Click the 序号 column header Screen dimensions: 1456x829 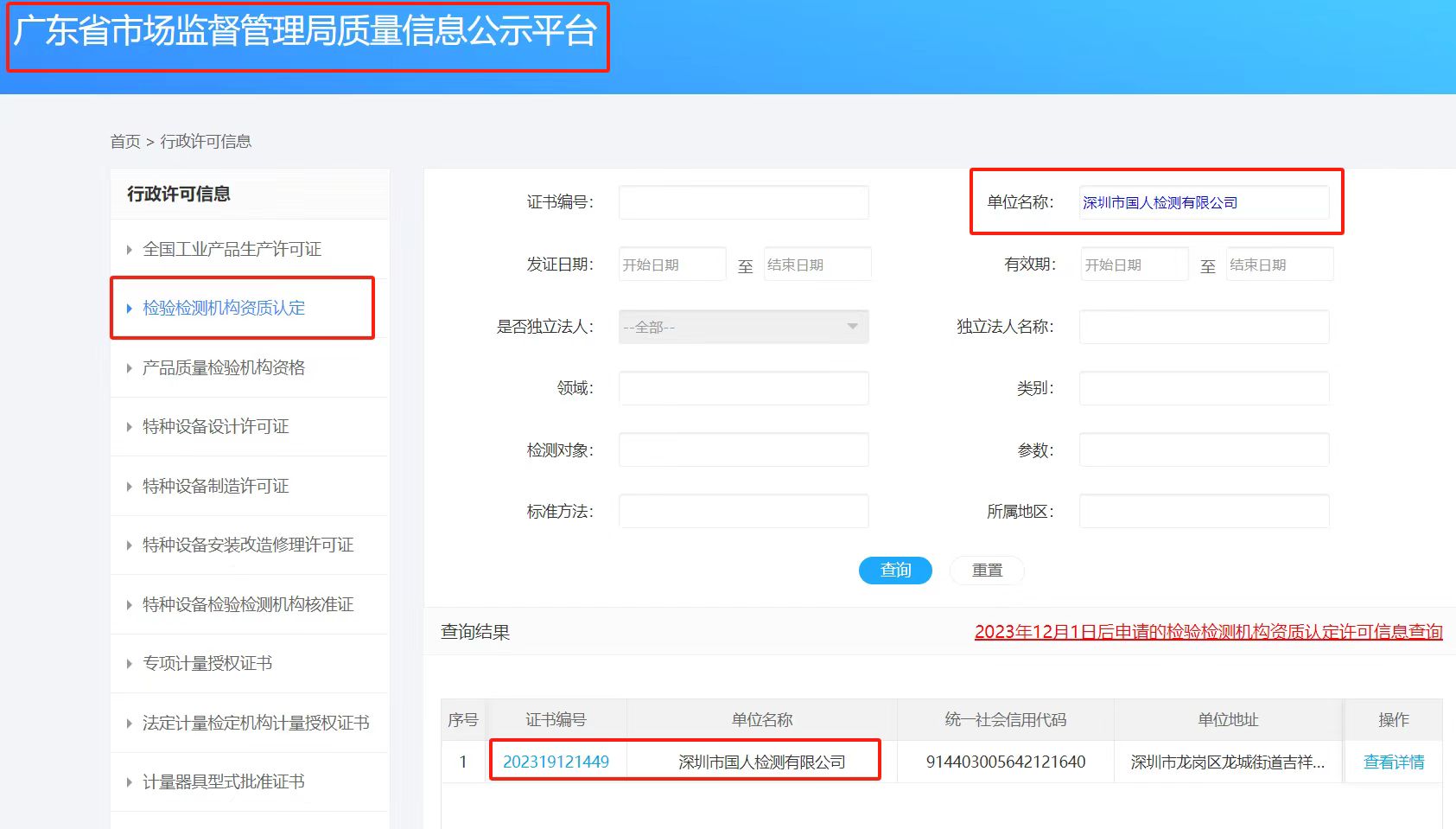coord(463,720)
